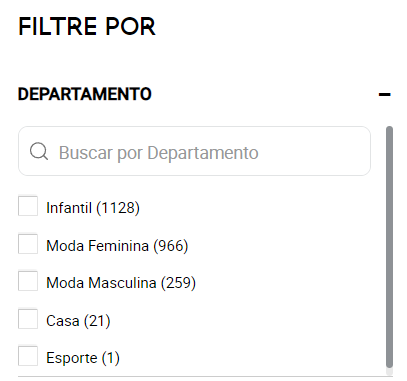Select the Casa checkbox

click(x=28, y=319)
